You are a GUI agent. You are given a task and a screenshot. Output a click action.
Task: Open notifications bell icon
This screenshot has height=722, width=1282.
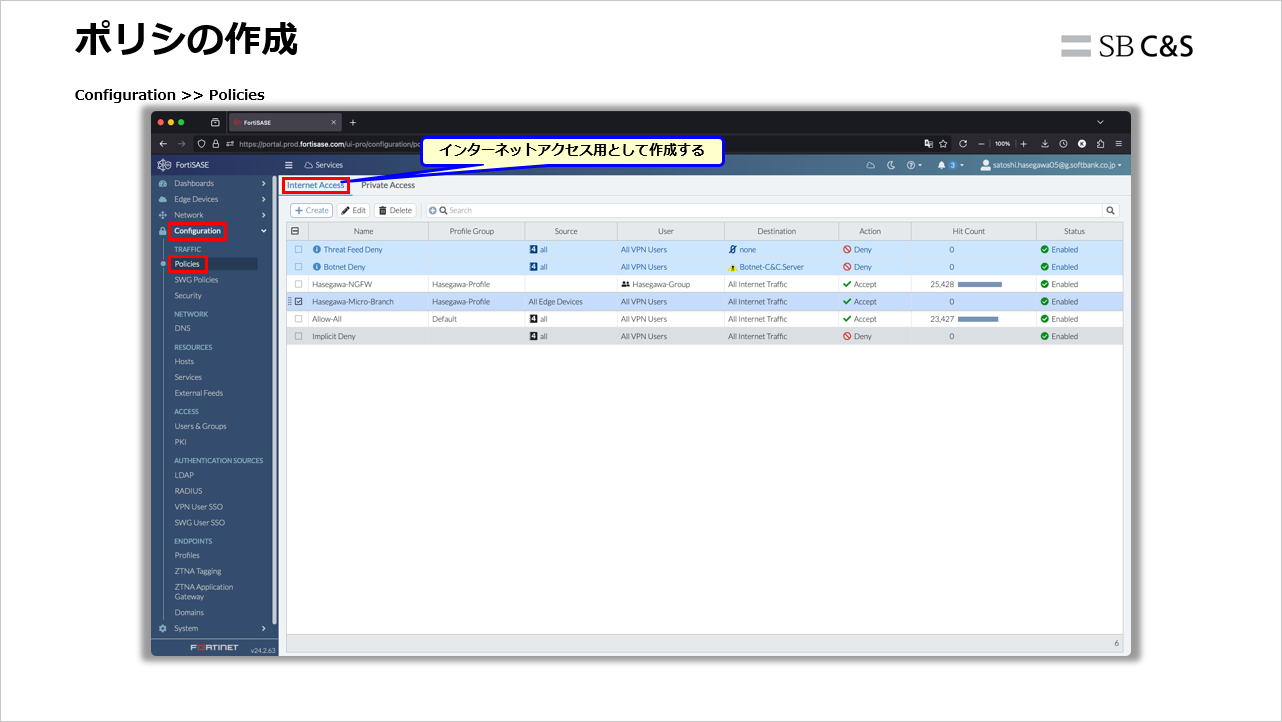[941, 165]
